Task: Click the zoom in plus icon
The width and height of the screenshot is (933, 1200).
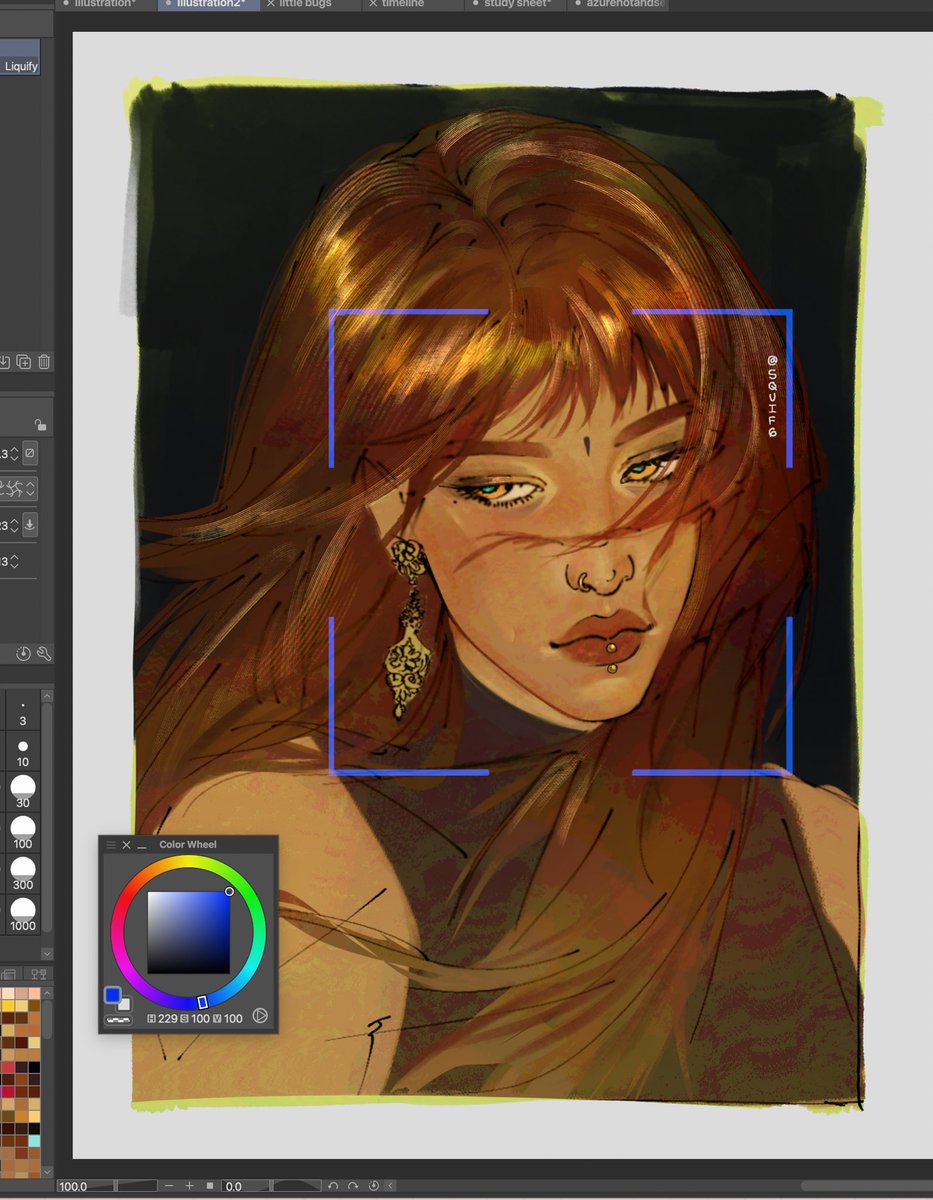Action: [189, 1186]
